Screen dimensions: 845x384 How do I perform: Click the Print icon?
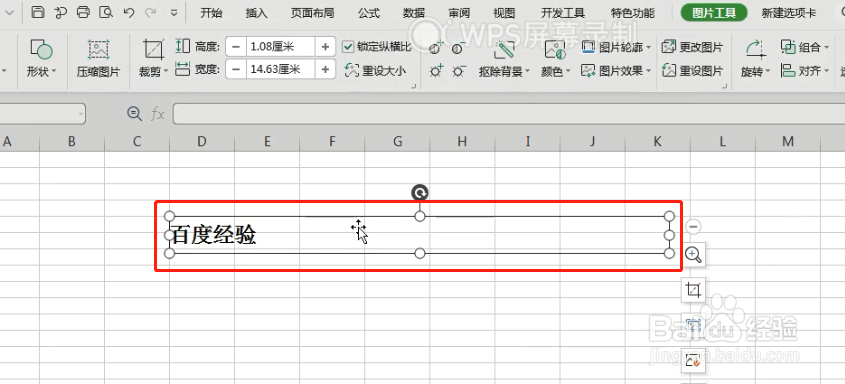tap(84, 12)
